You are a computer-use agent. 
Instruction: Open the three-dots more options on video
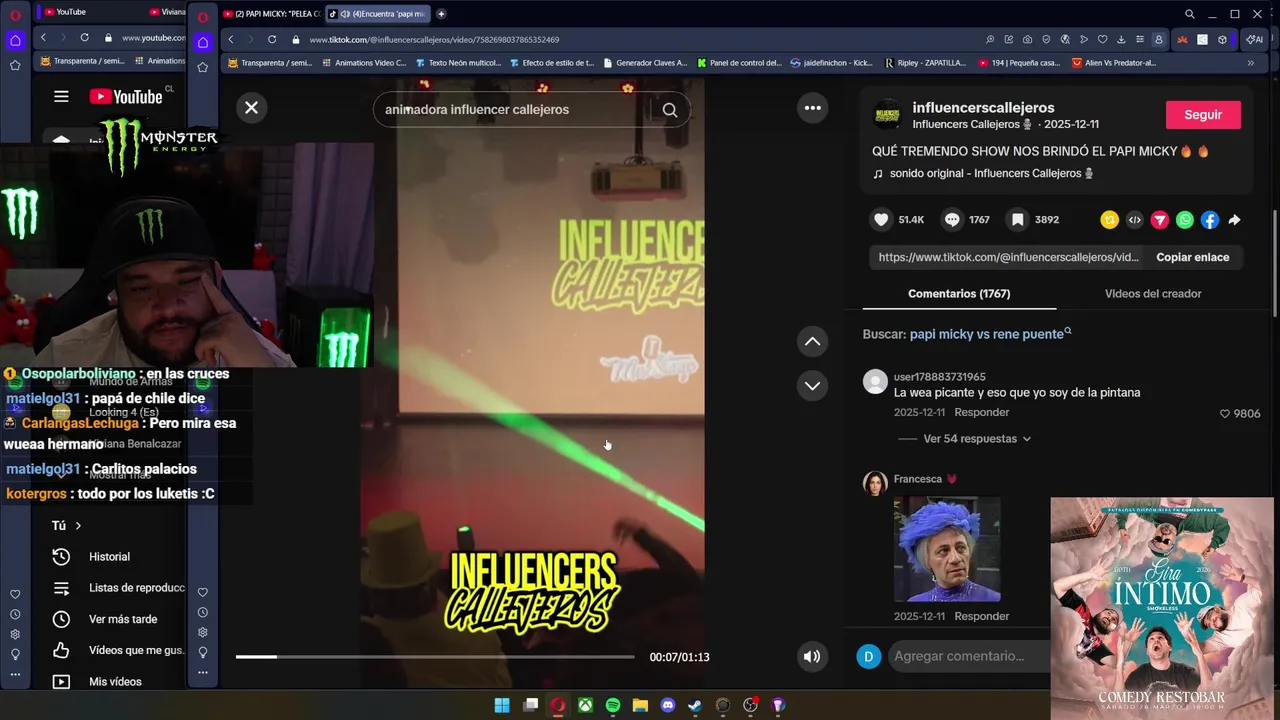coord(813,108)
